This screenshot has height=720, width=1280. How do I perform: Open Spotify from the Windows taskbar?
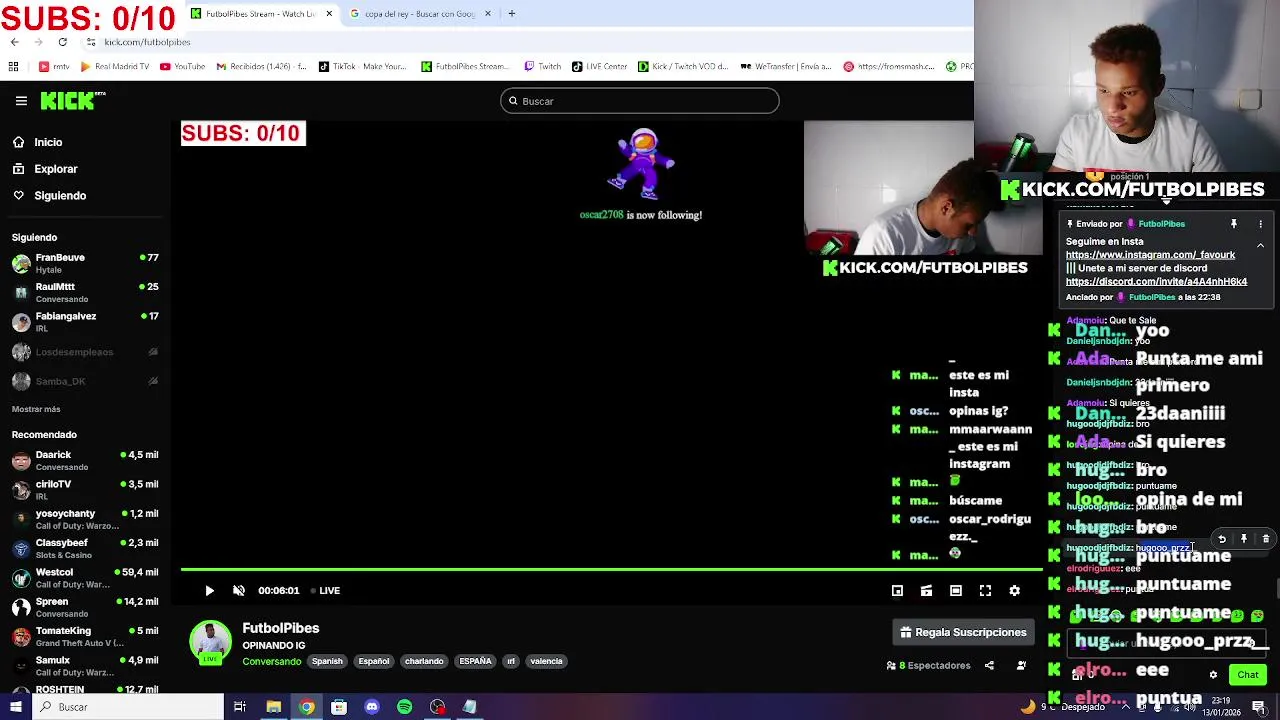pos(404,707)
